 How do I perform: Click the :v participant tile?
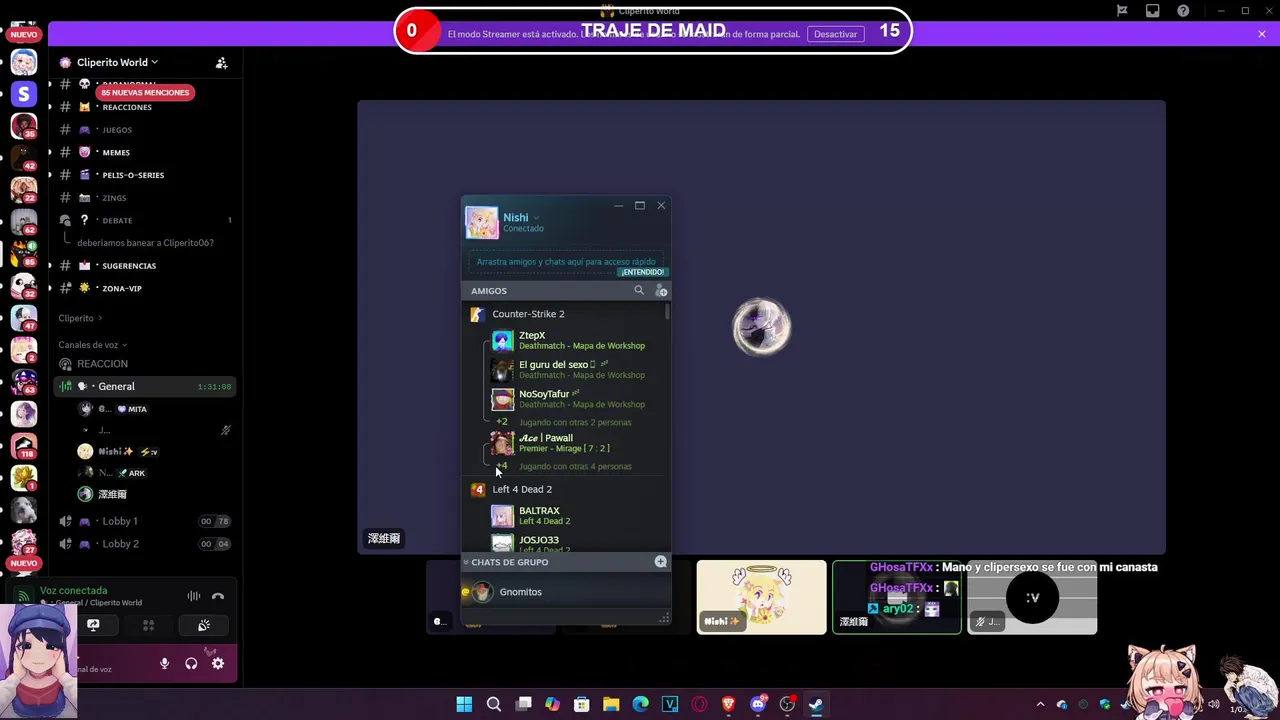1032,597
